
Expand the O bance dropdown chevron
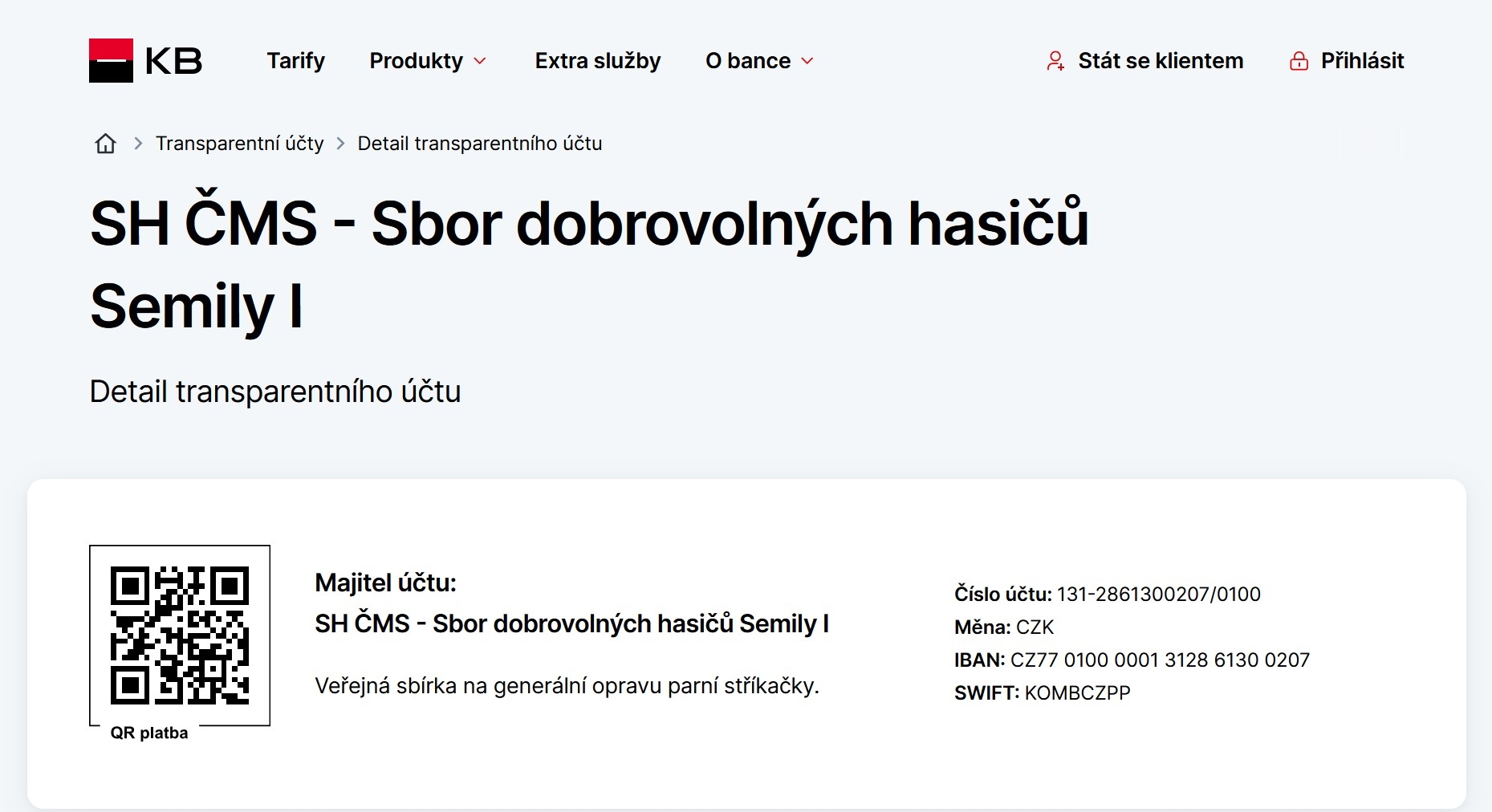click(x=807, y=61)
